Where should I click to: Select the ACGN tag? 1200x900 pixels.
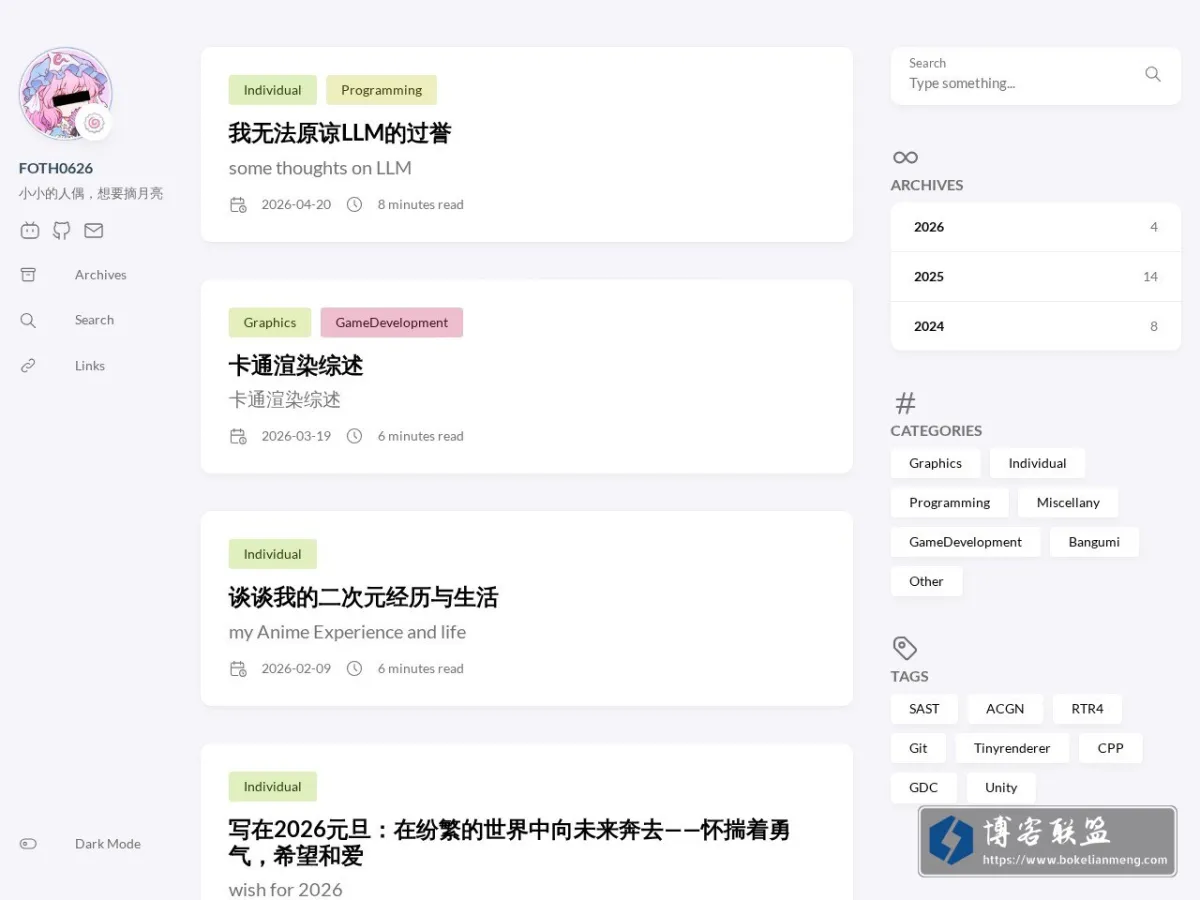[x=1005, y=709]
